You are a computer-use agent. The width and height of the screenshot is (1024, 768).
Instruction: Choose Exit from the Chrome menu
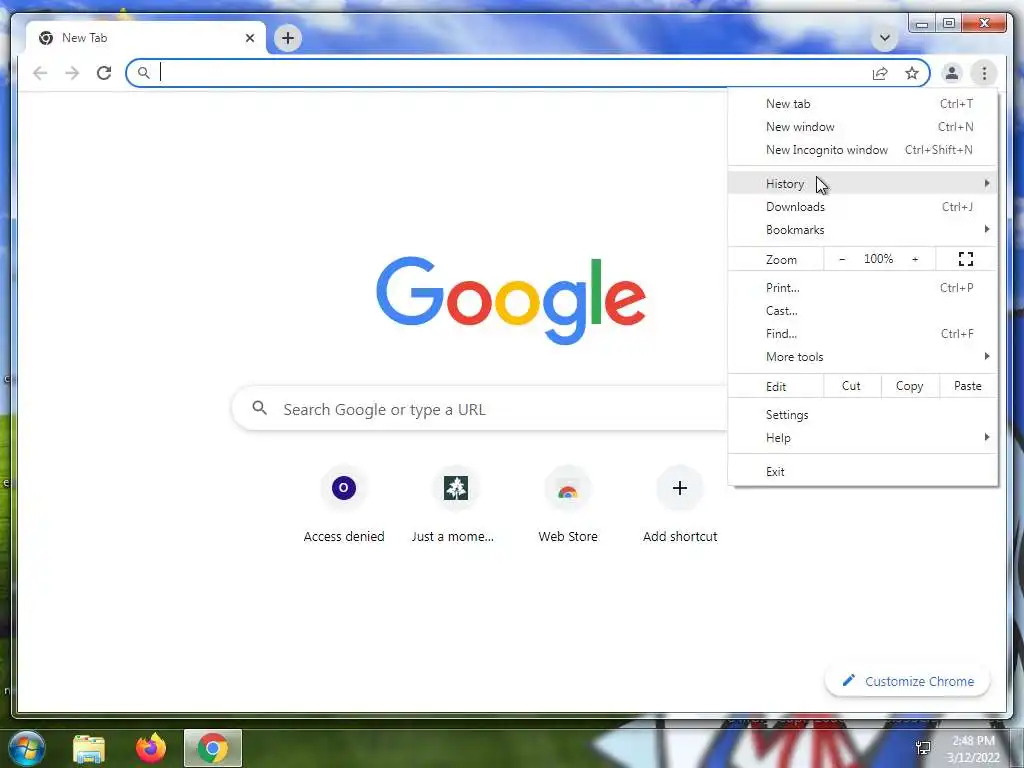coord(863,472)
